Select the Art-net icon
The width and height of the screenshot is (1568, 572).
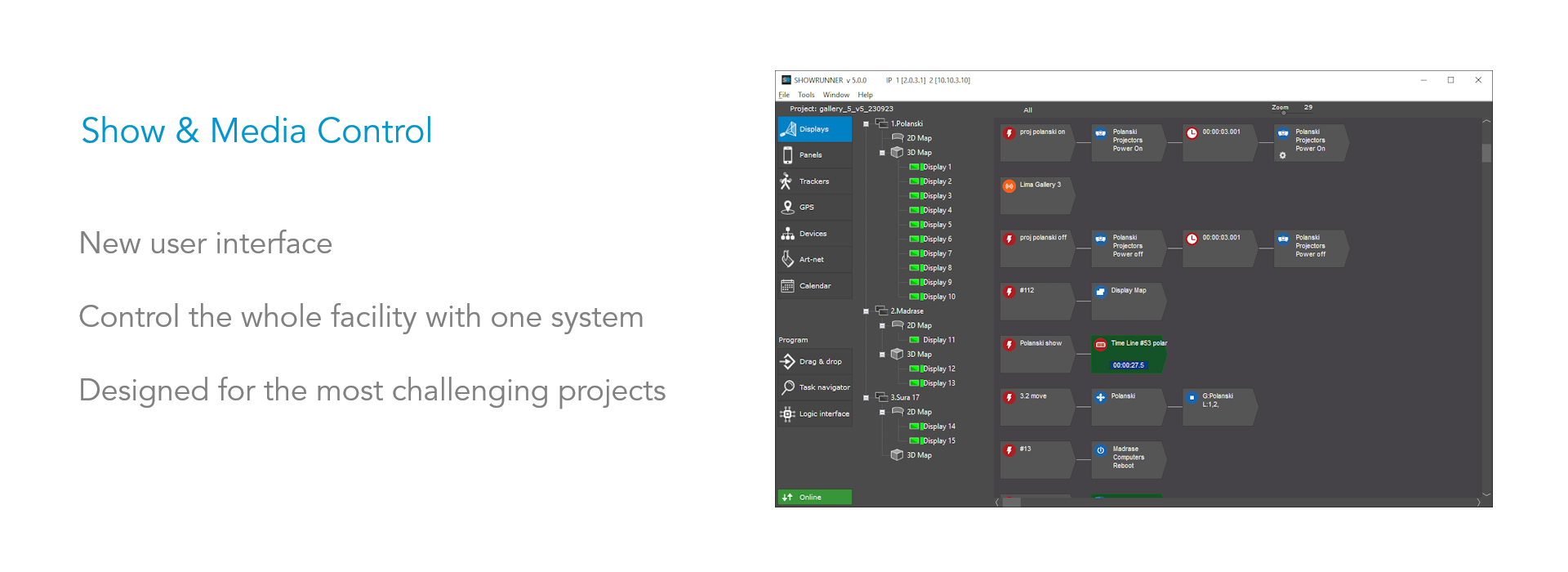click(787, 259)
